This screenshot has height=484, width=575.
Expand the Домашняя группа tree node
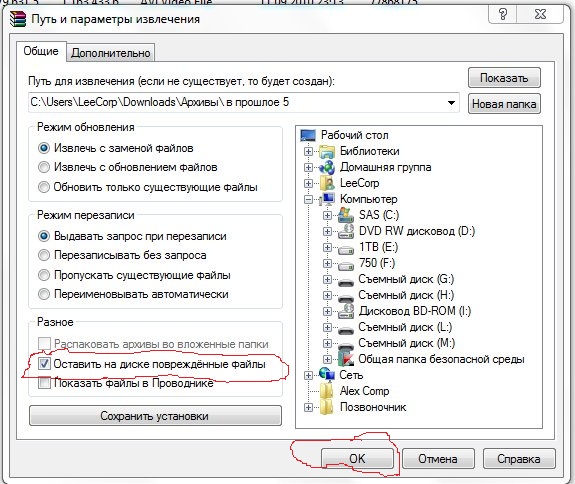[308, 168]
